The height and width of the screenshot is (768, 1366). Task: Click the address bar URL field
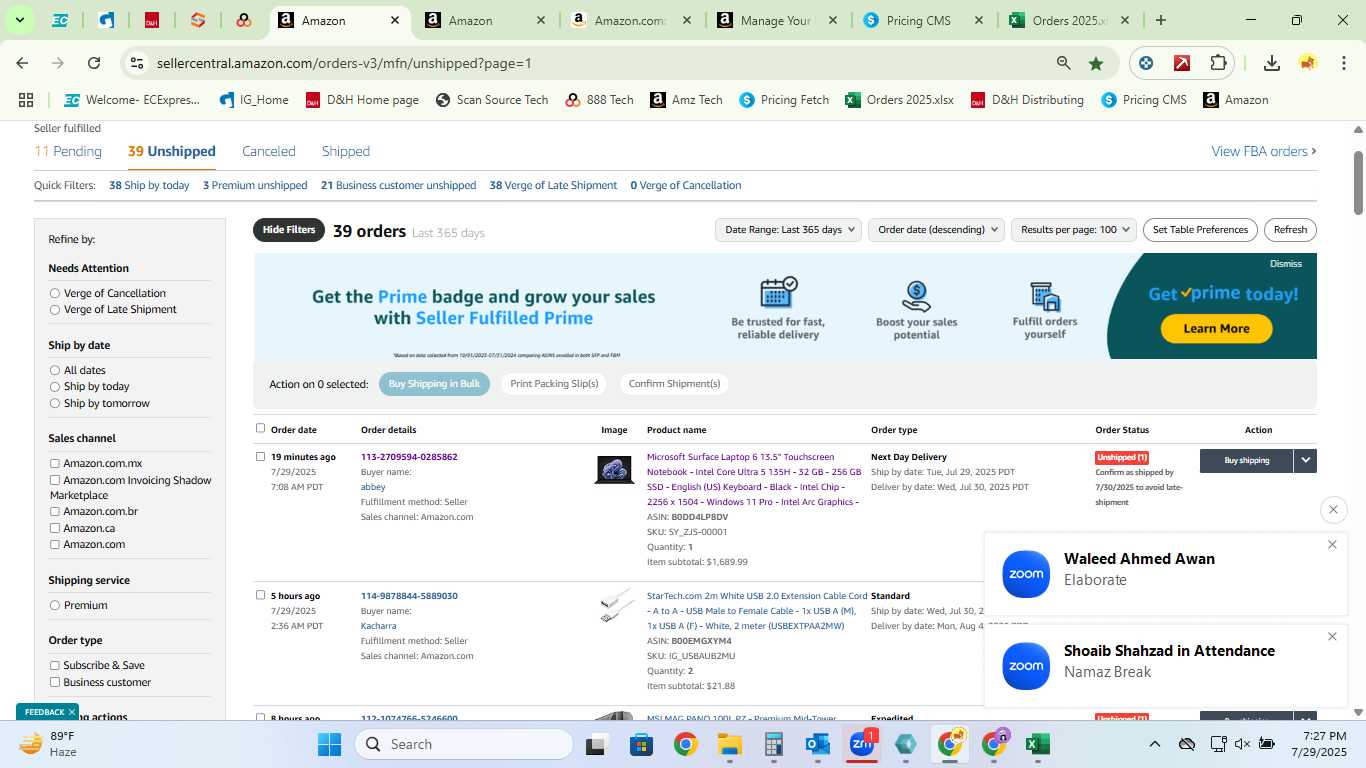click(600, 63)
